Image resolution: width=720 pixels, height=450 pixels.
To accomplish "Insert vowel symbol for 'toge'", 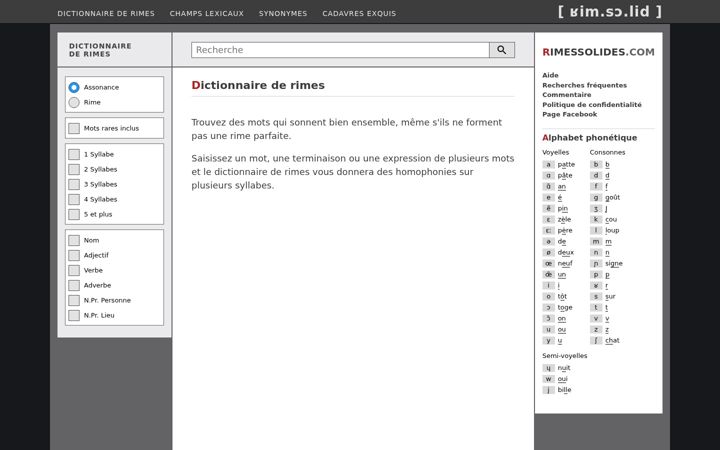I will click(x=548, y=308).
